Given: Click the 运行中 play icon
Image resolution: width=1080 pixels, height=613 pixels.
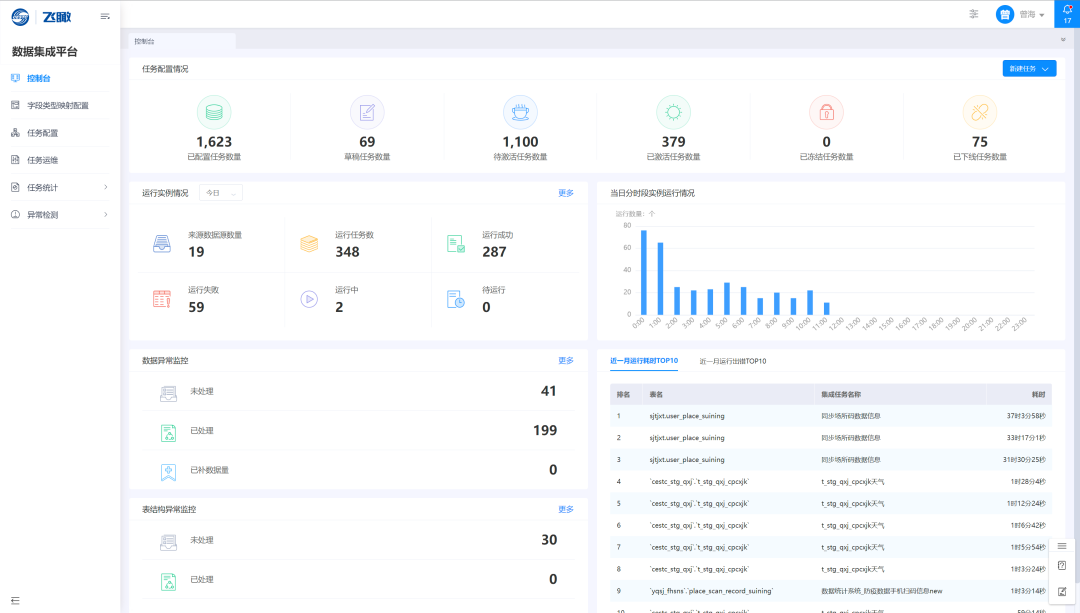Looking at the screenshot, I should pos(309,298).
